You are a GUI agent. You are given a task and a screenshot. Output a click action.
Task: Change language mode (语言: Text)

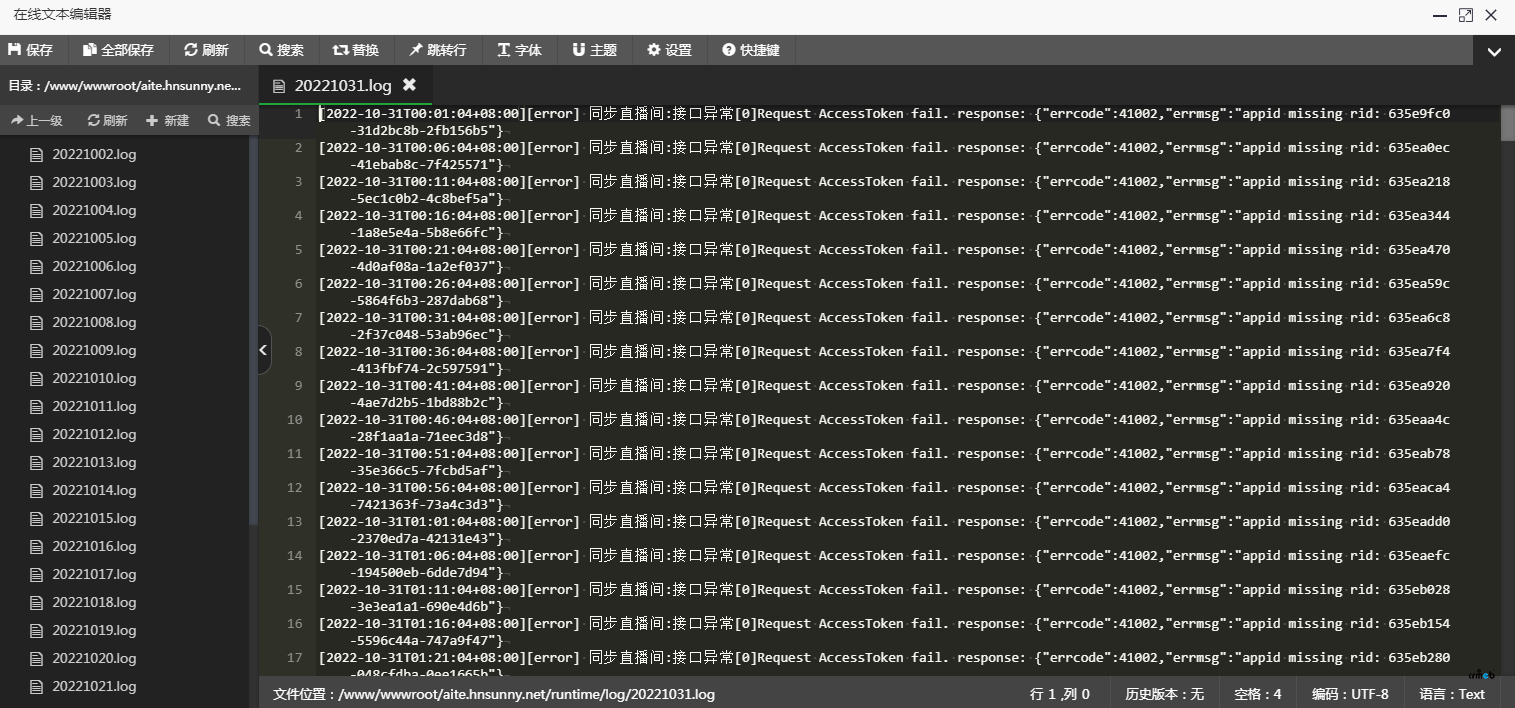1452,694
